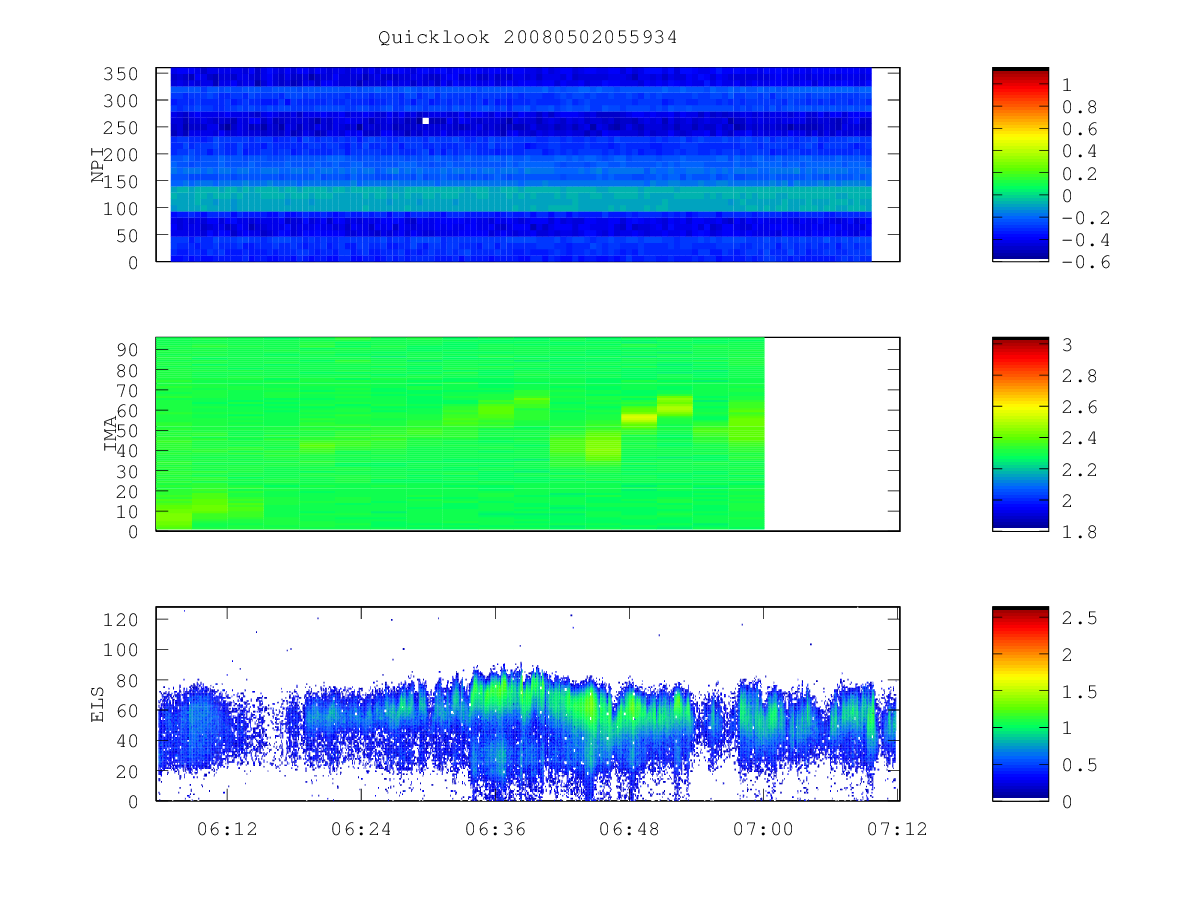Click the IMA color scale bar
The height and width of the screenshot is (900, 1200).
coord(1020,434)
